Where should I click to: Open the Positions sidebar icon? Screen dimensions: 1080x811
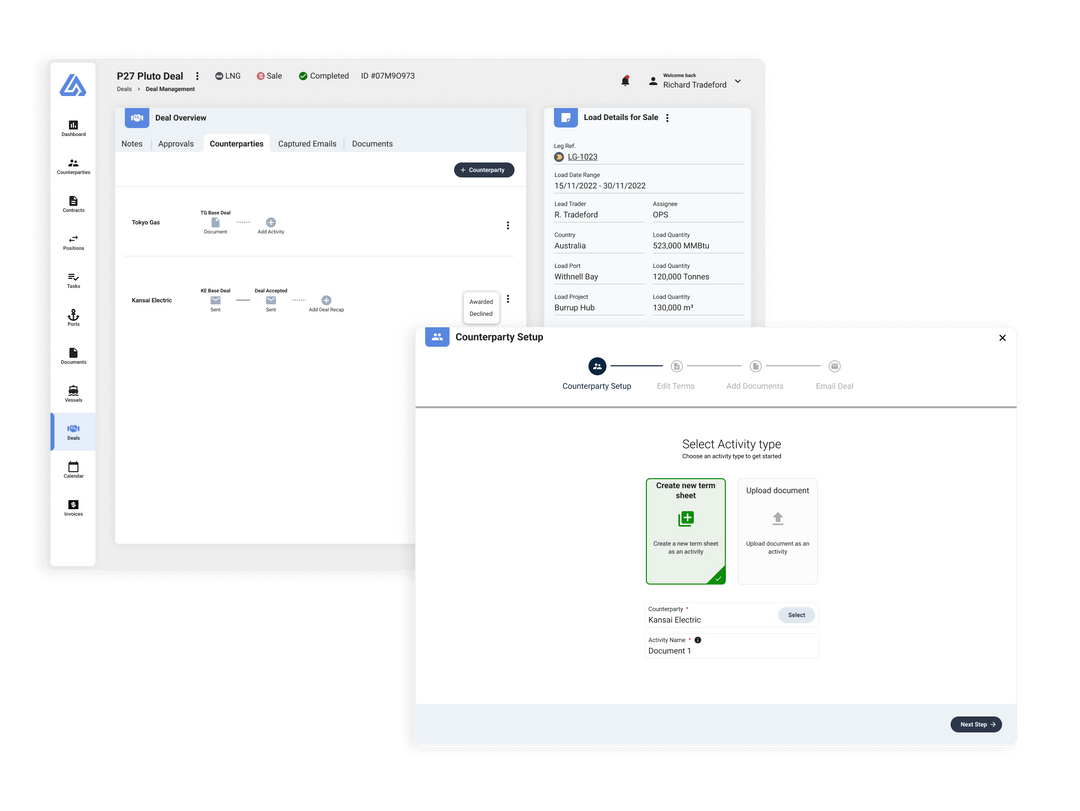pos(73,242)
